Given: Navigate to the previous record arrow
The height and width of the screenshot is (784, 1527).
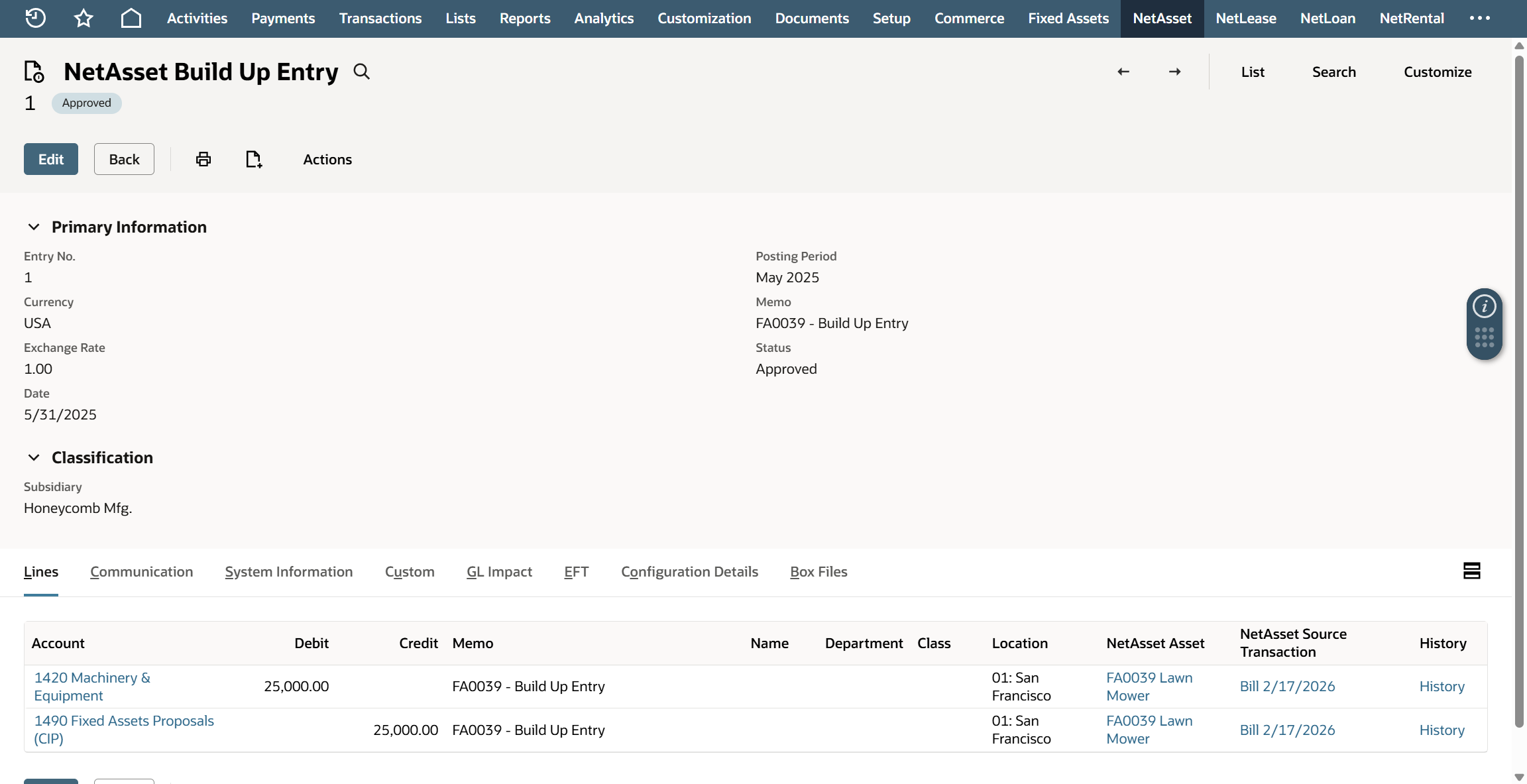Looking at the screenshot, I should (1123, 72).
